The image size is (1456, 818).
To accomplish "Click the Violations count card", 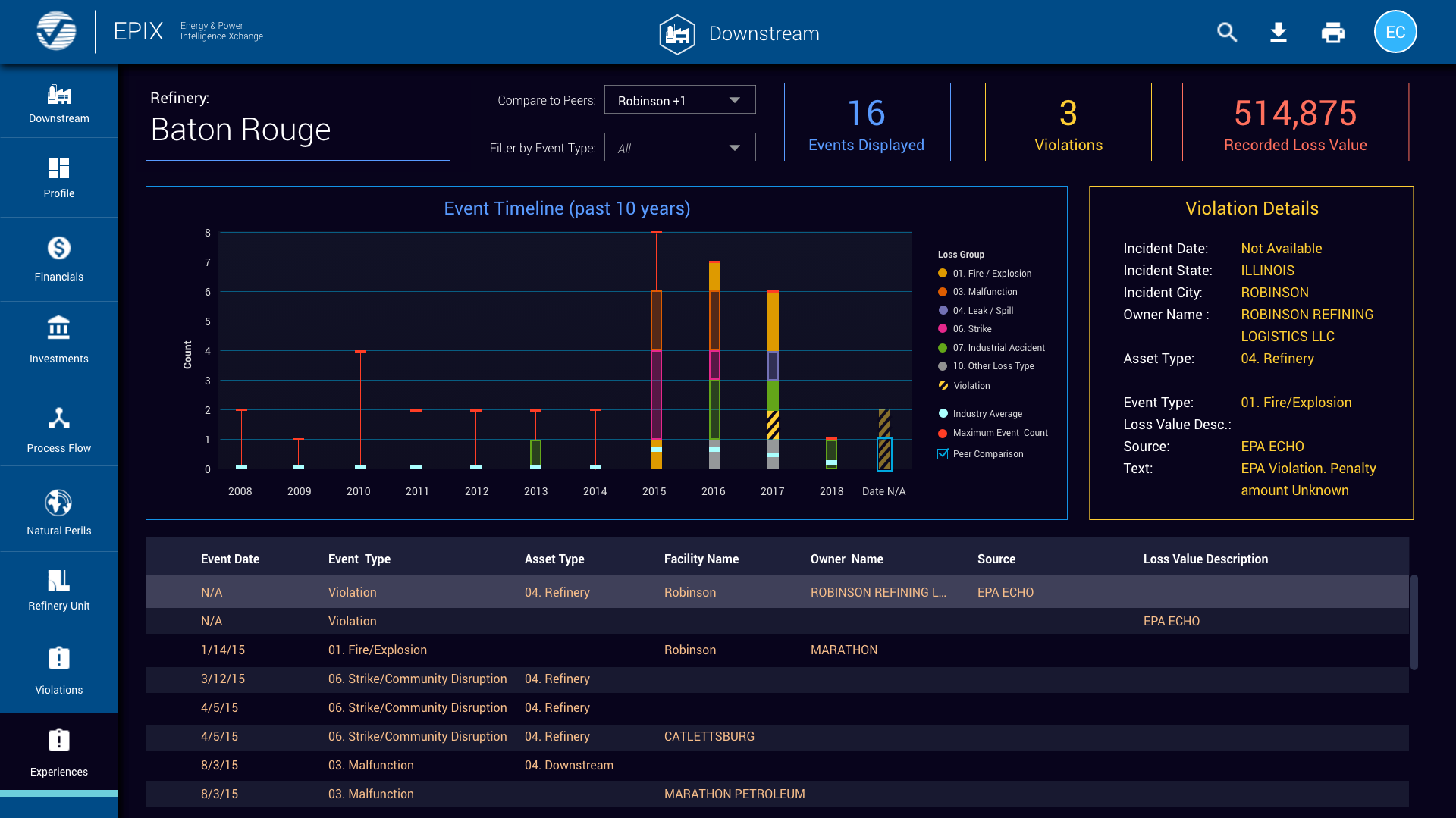I will pyautogui.click(x=1068, y=122).
